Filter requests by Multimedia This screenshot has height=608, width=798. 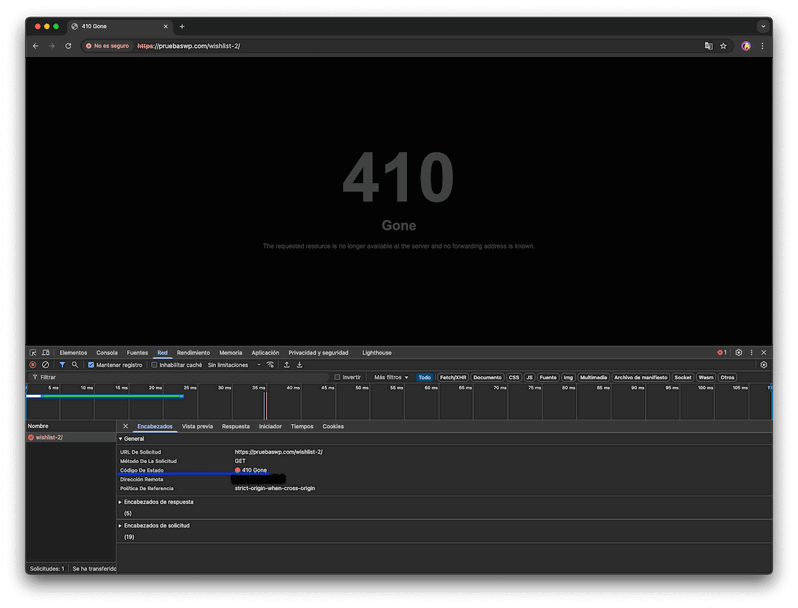coord(593,378)
